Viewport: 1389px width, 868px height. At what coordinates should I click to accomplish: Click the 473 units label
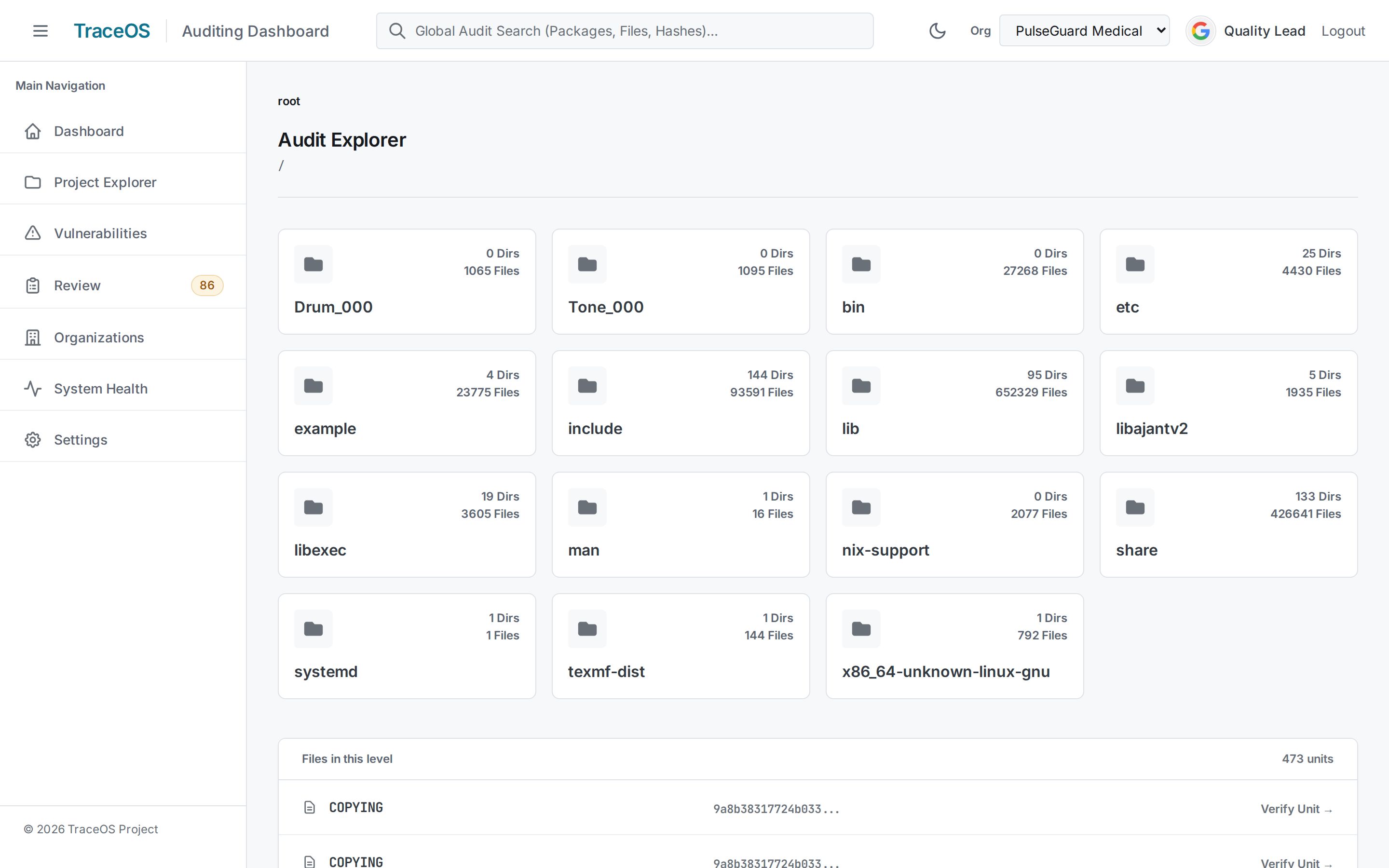tap(1307, 759)
